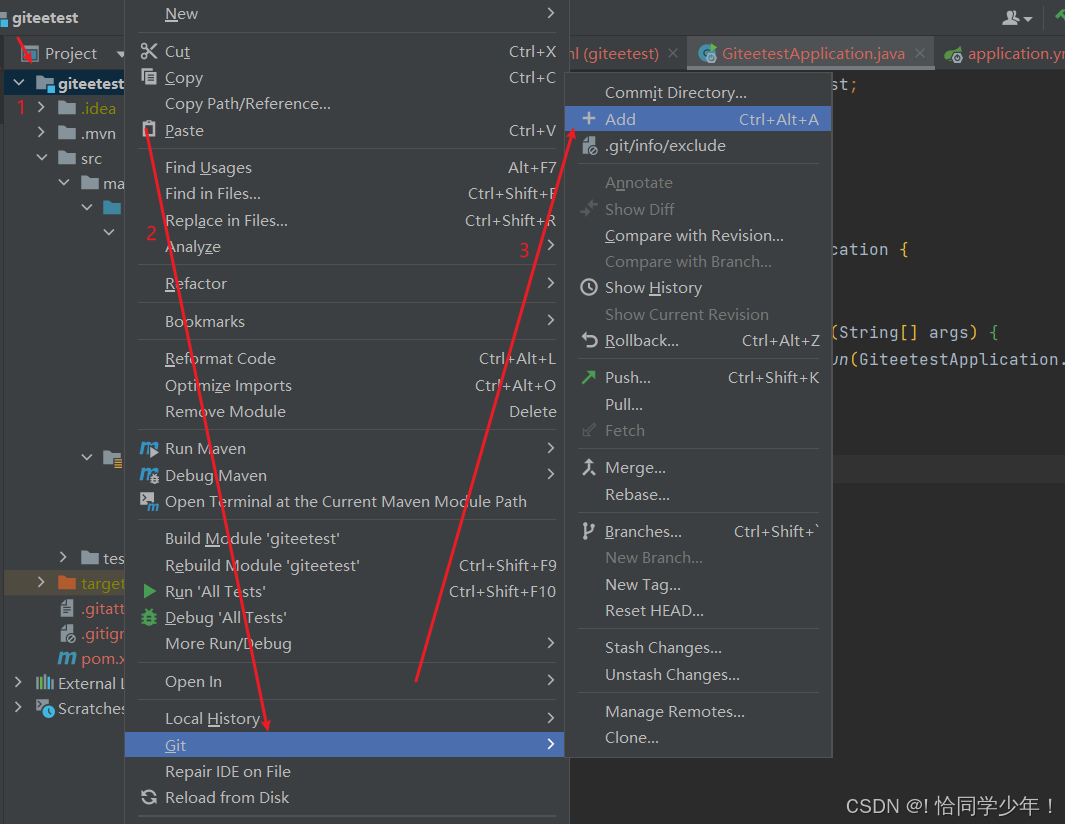Click the Merge icon in Git submenu
Image resolution: width=1065 pixels, height=824 pixels.
pyautogui.click(x=589, y=467)
